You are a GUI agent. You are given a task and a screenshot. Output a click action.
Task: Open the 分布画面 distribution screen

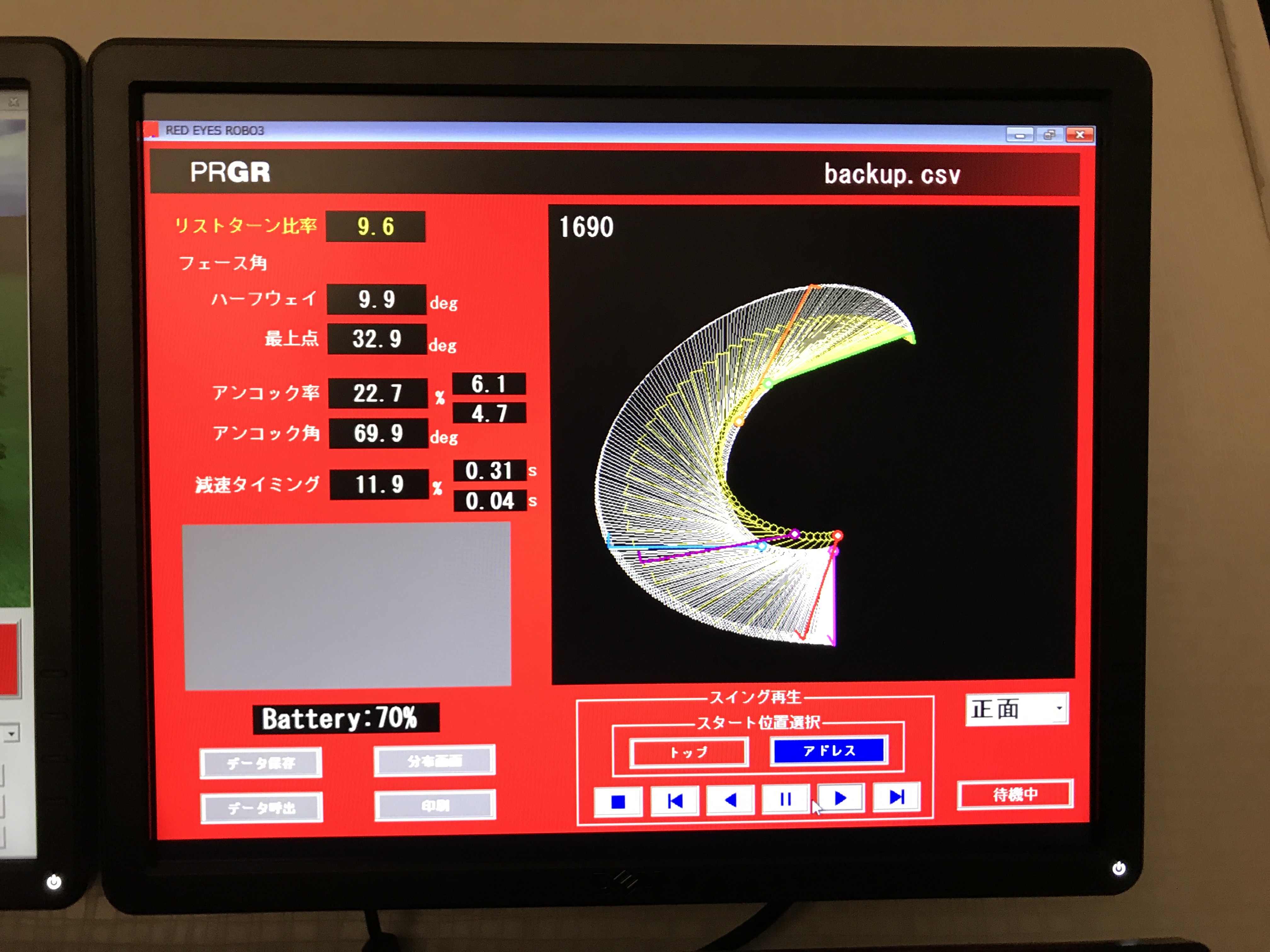[x=435, y=761]
